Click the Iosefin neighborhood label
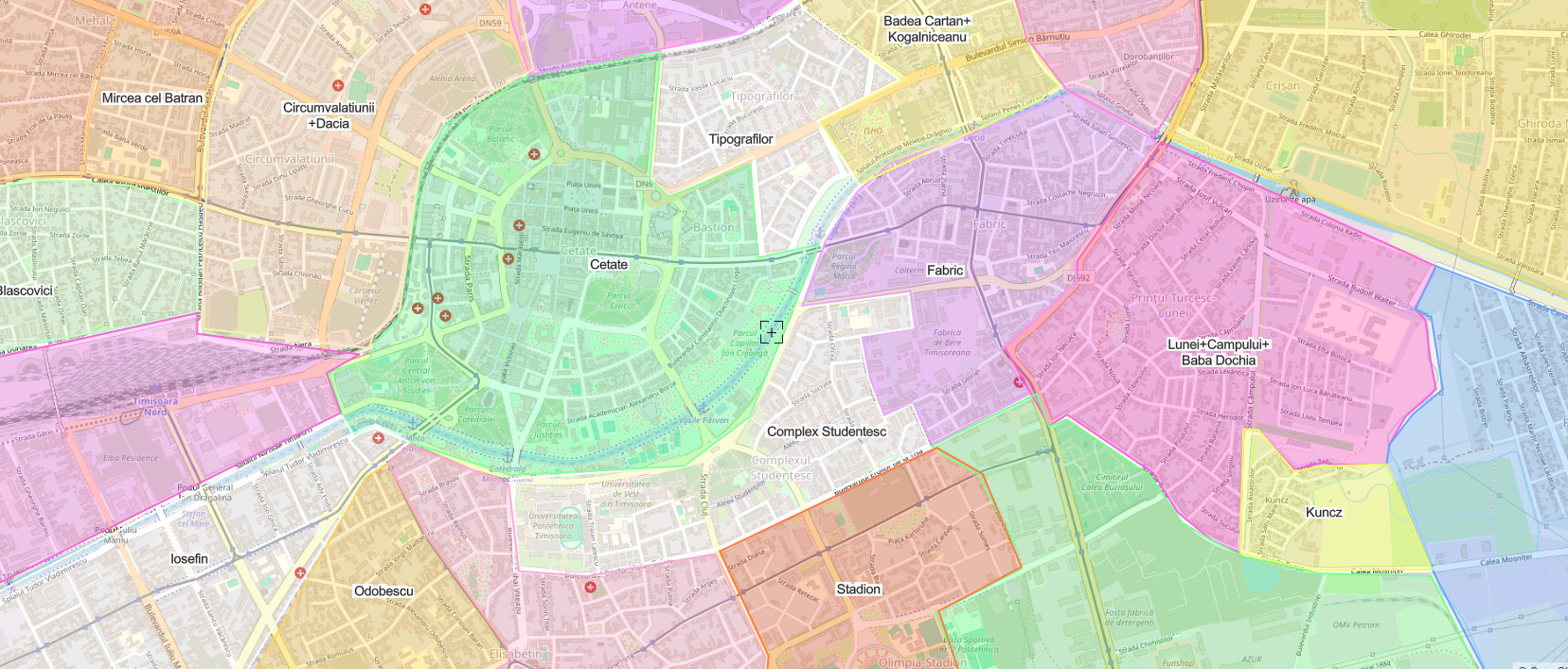Screen dimensions: 1568x669 [x=188, y=559]
